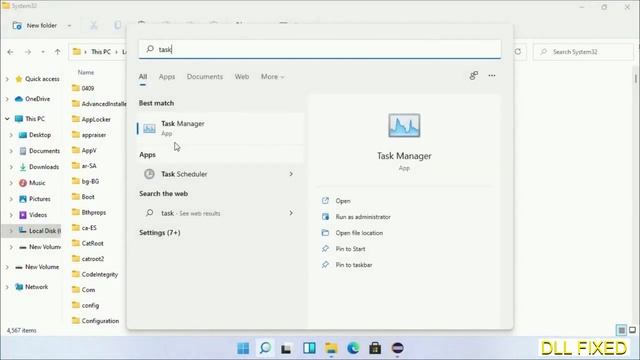Screen dimensions: 640x360
Task: Click the New folder button in Explorer
Action: (x=35, y=25)
